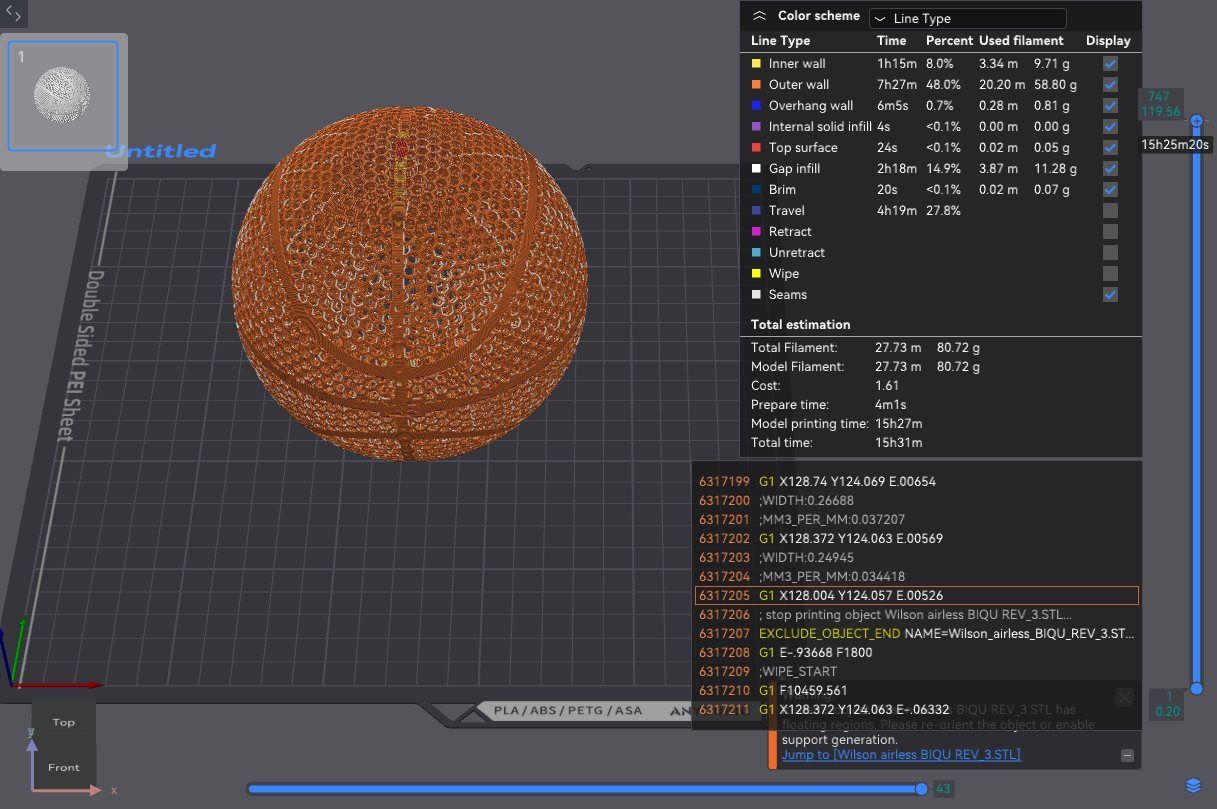Click the Cost value 1.61
Image resolution: width=1217 pixels, height=809 pixels.
(887, 385)
